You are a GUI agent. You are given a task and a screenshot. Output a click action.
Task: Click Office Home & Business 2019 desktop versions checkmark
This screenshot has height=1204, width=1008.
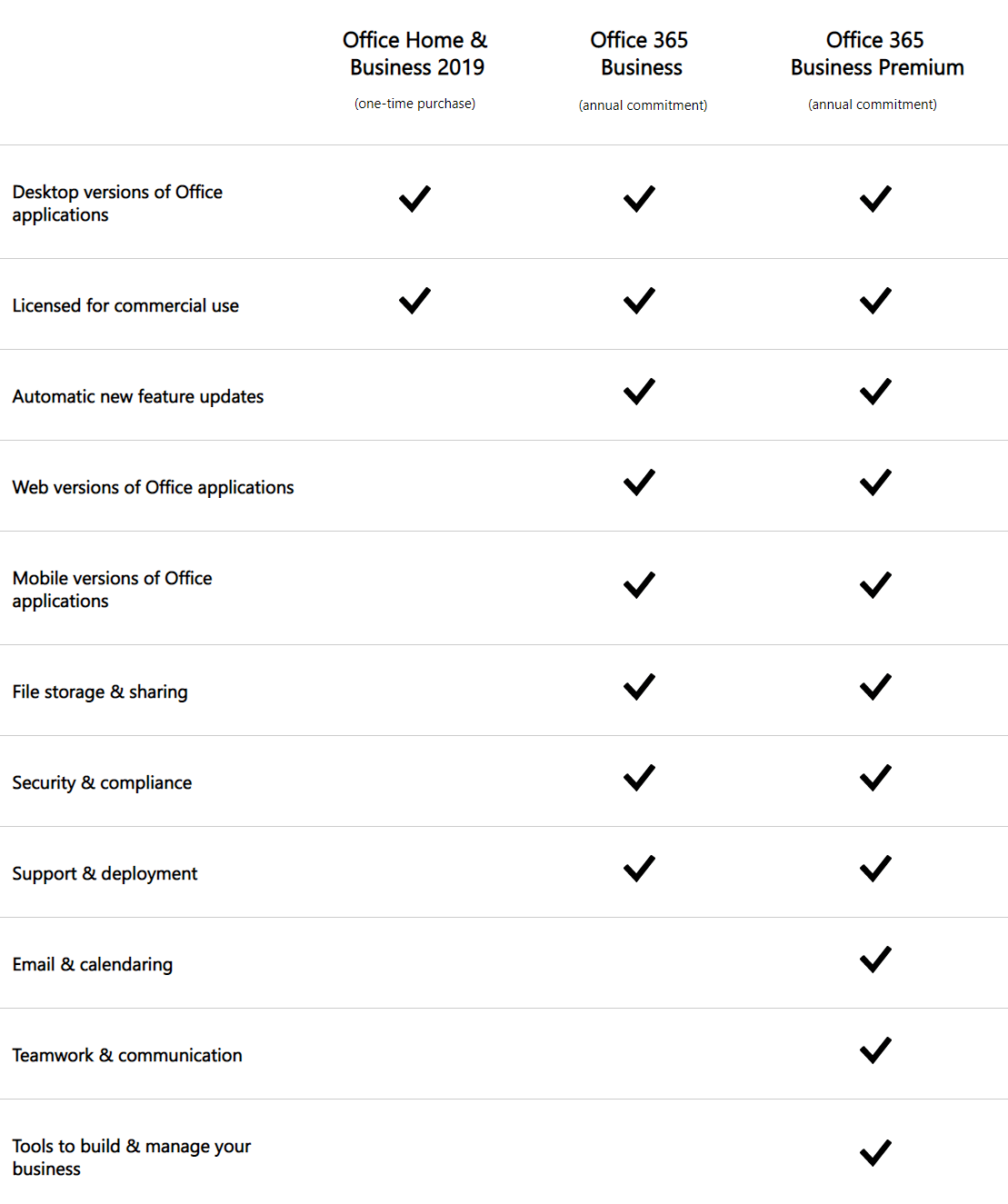pyautogui.click(x=414, y=198)
